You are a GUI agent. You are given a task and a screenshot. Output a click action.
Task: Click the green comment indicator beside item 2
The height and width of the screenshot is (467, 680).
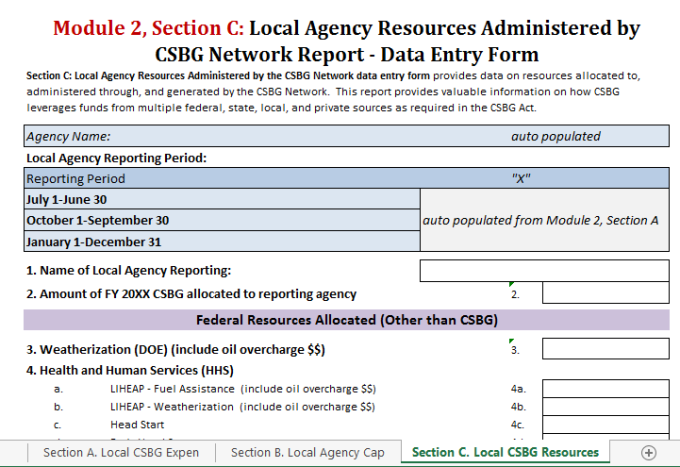[512, 285]
